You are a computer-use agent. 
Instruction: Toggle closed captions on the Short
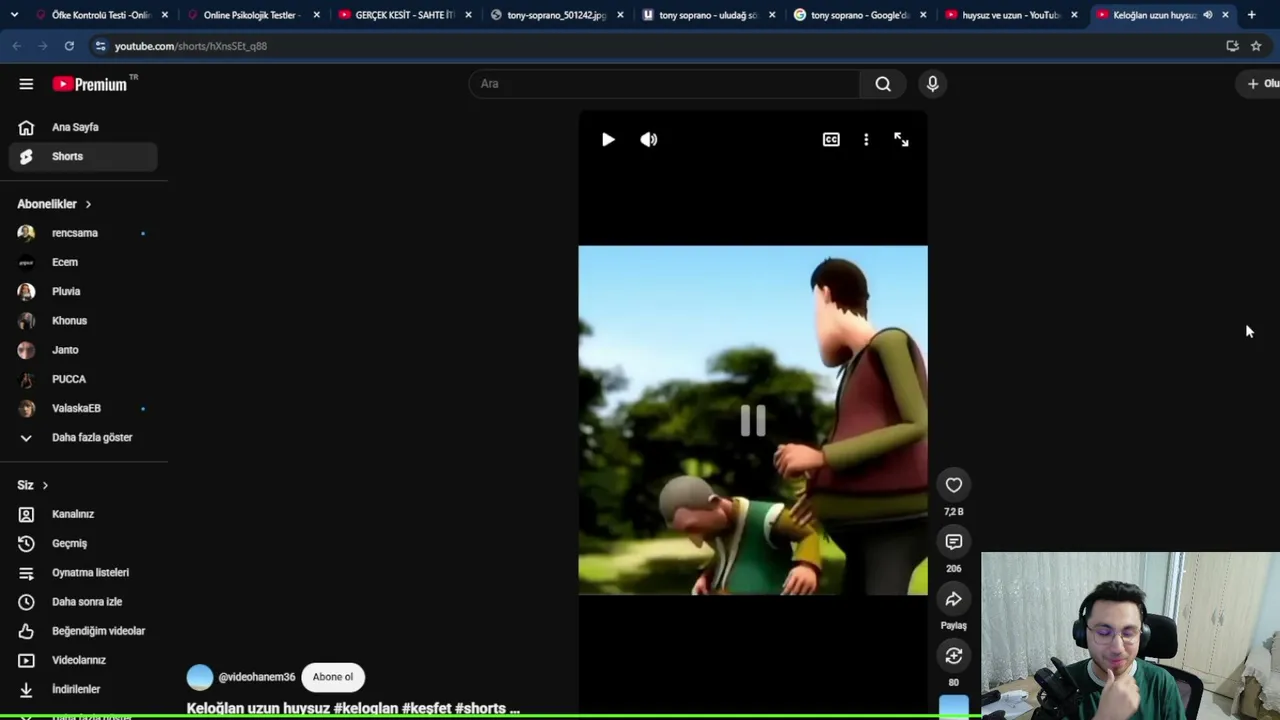[x=831, y=140]
